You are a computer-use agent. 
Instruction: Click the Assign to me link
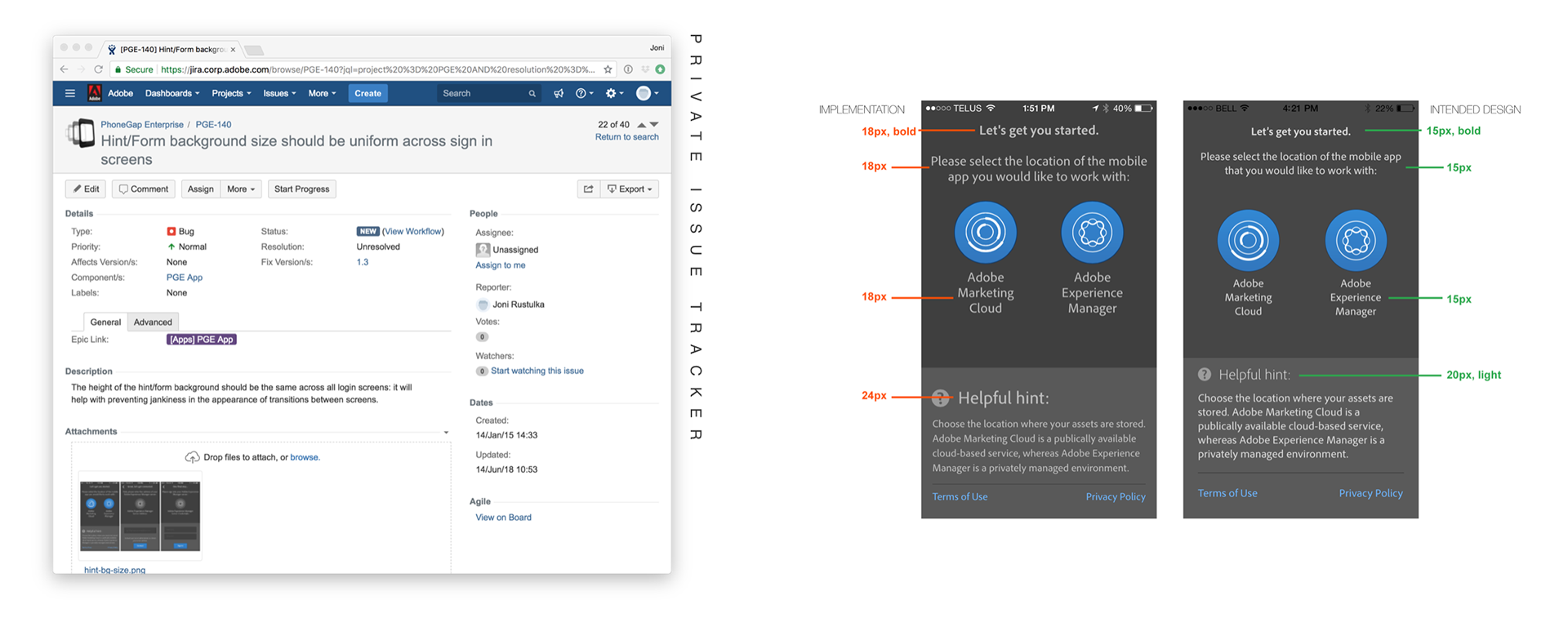pos(501,265)
